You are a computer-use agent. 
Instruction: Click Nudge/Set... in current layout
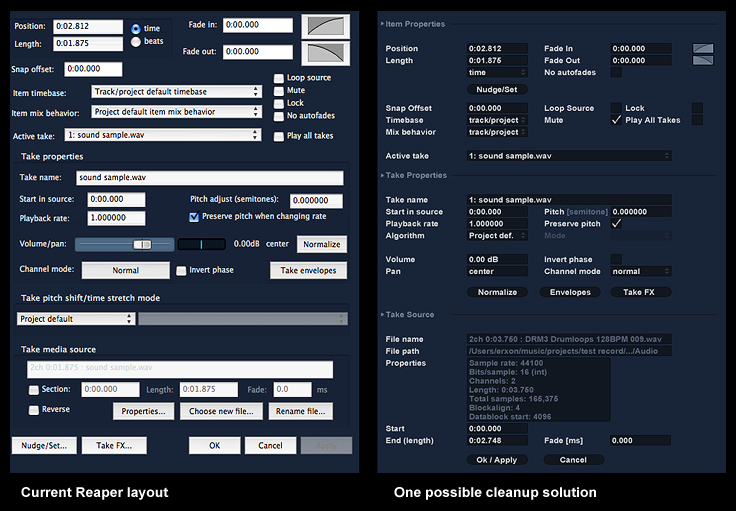point(44,446)
